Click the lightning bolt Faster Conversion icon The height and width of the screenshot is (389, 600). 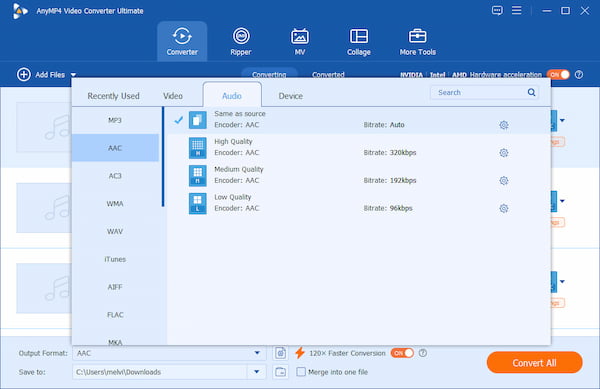pos(300,353)
